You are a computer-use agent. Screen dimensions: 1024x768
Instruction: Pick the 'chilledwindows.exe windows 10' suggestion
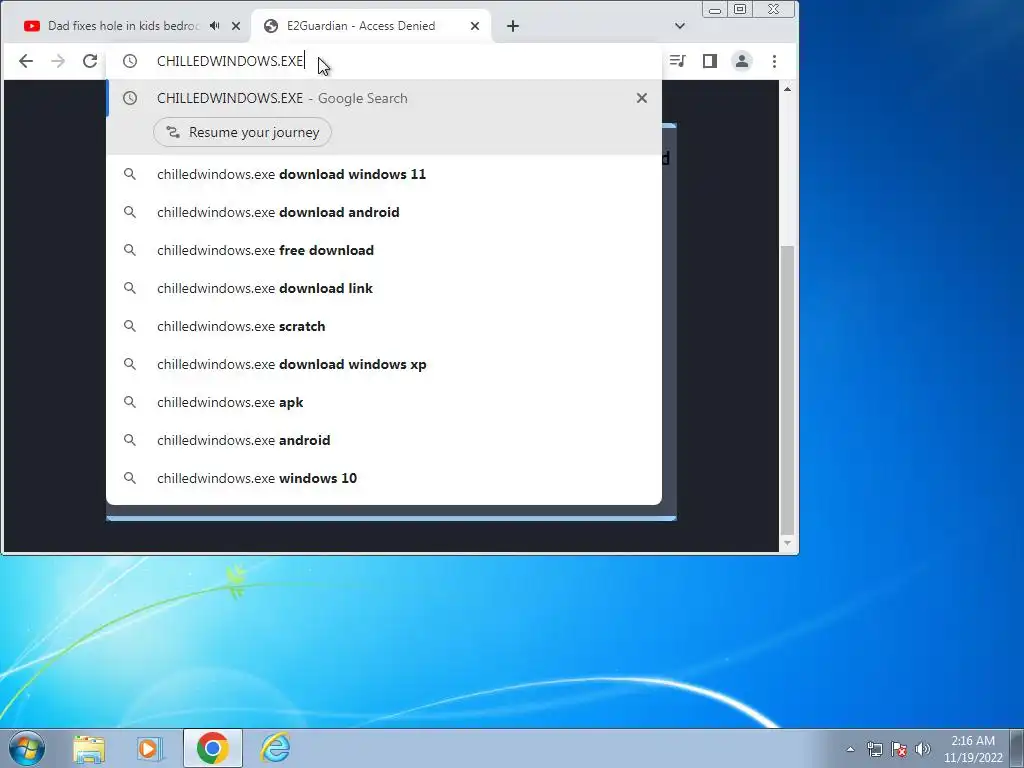click(x=384, y=478)
